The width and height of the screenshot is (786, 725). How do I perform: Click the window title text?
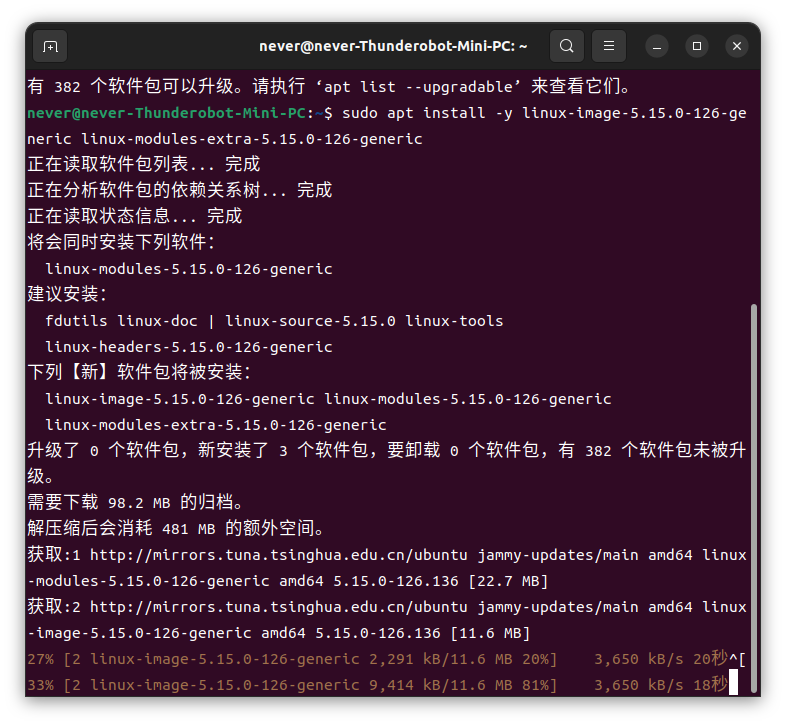pos(393,47)
